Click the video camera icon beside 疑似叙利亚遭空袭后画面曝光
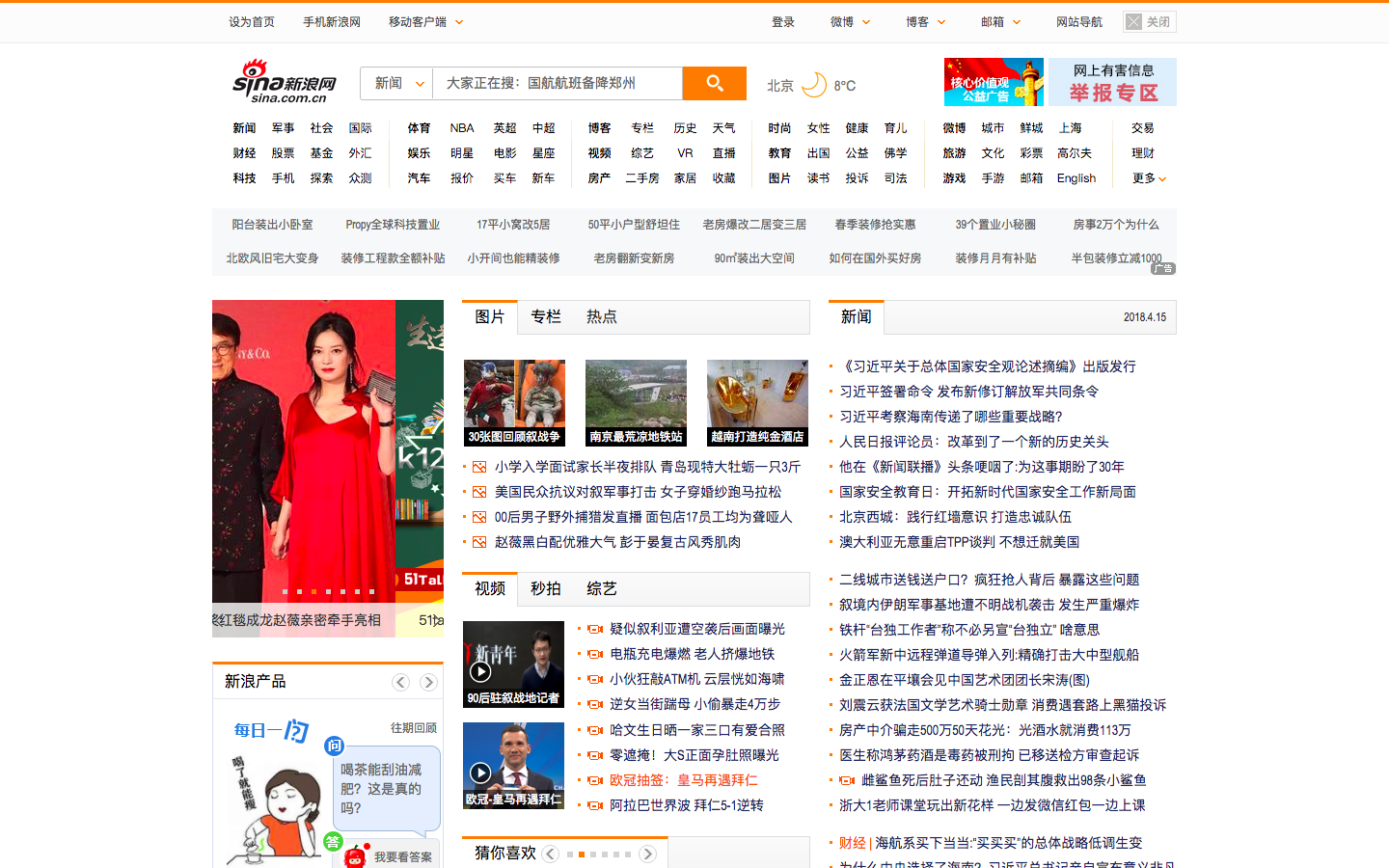This screenshot has height=868, width=1389. click(x=595, y=629)
